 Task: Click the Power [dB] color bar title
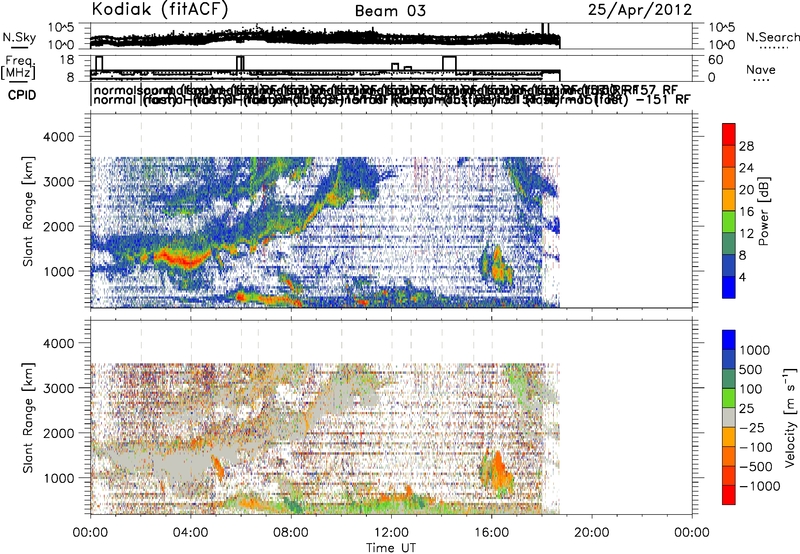click(x=763, y=211)
